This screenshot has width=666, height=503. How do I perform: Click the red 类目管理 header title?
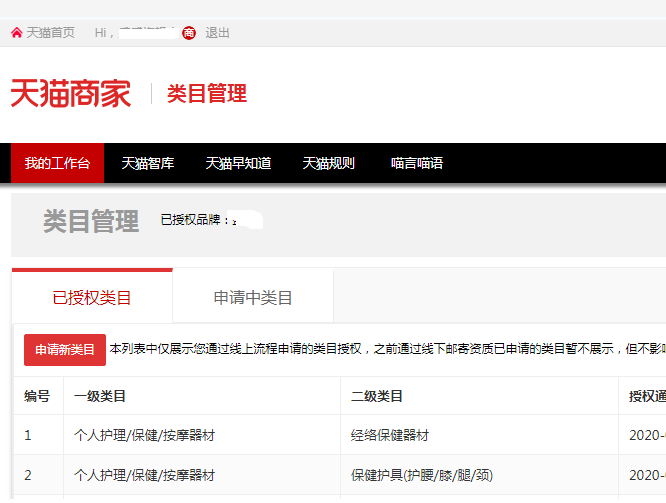click(207, 93)
